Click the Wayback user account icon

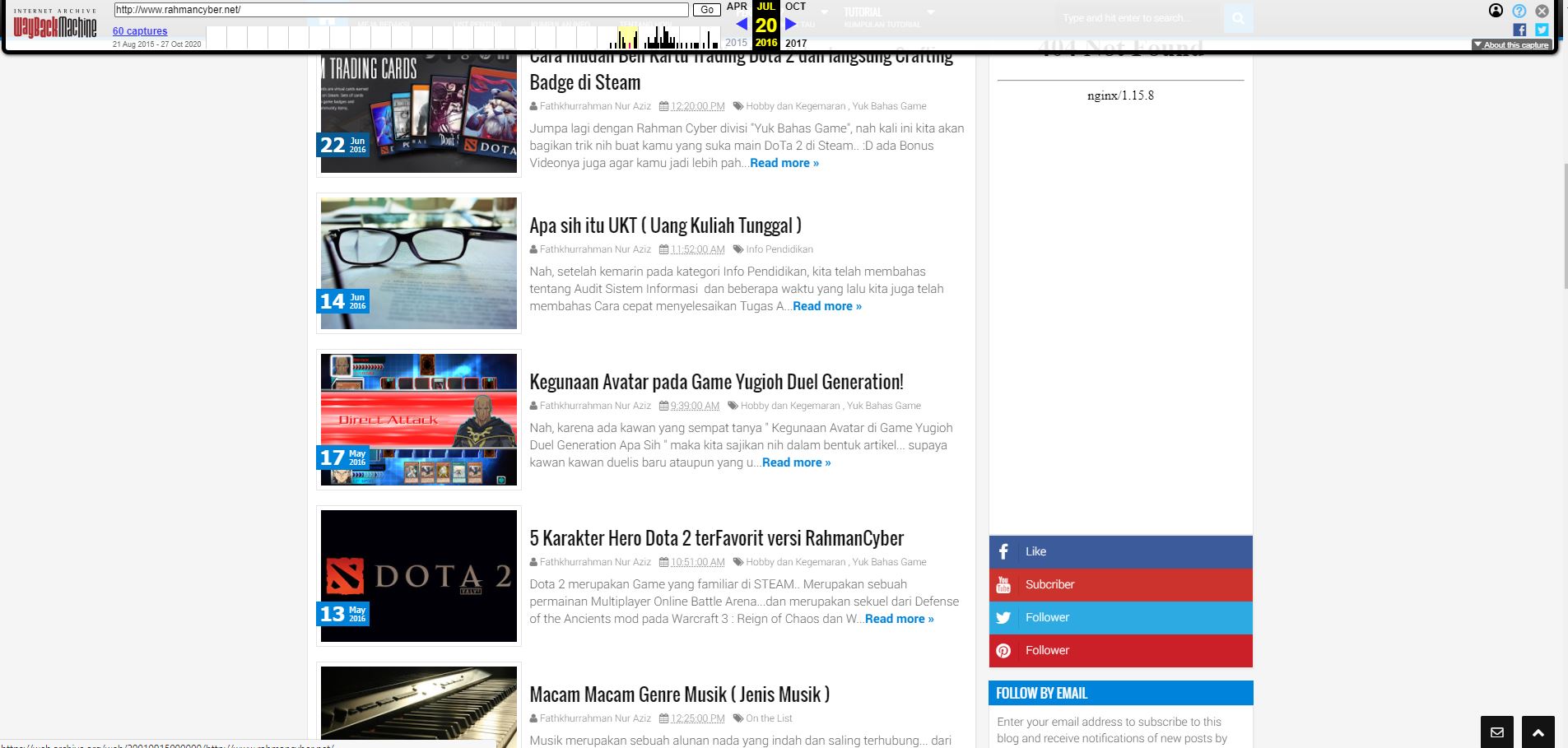(x=1496, y=11)
